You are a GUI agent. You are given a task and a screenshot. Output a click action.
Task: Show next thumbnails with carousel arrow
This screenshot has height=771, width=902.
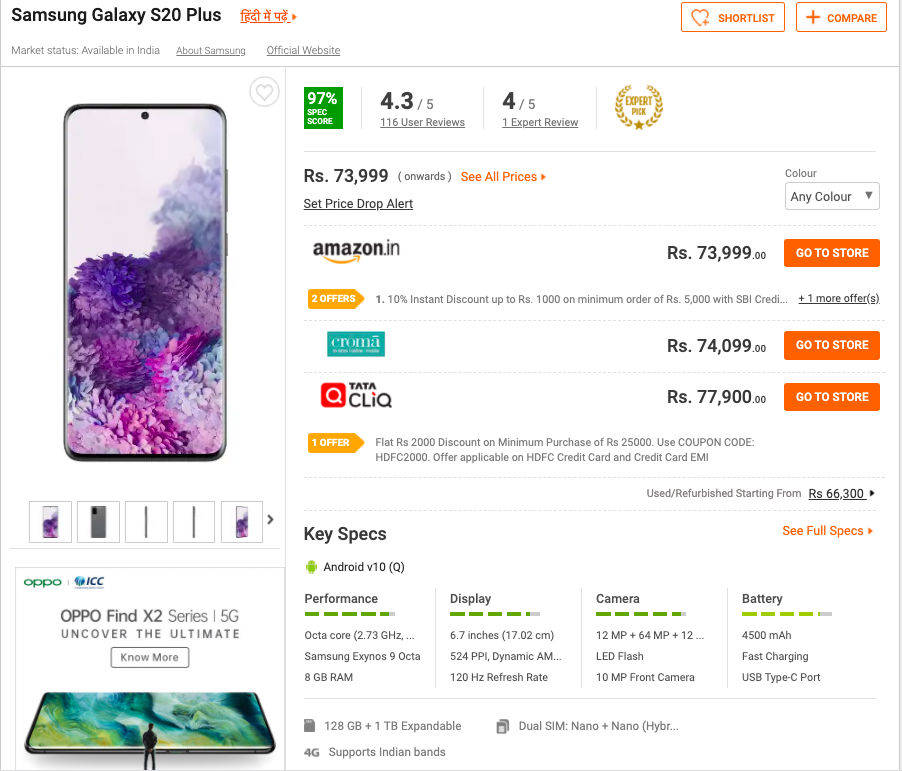click(x=270, y=520)
